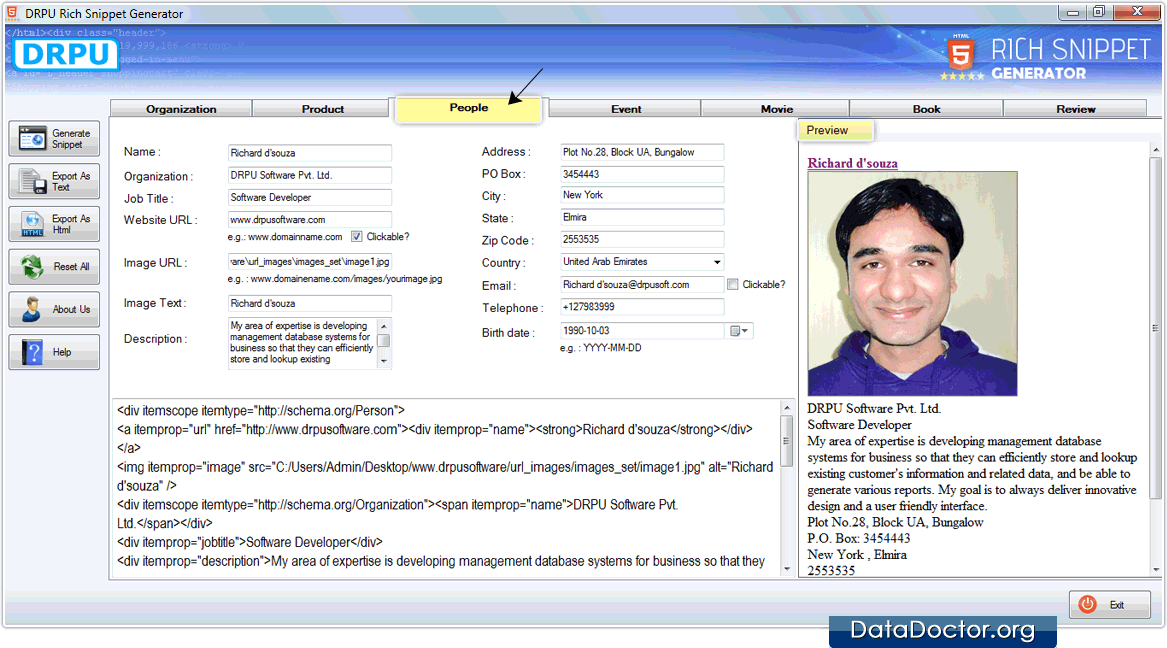The image size is (1167, 648).
Task: Click the City input field
Action: pyautogui.click(x=642, y=195)
